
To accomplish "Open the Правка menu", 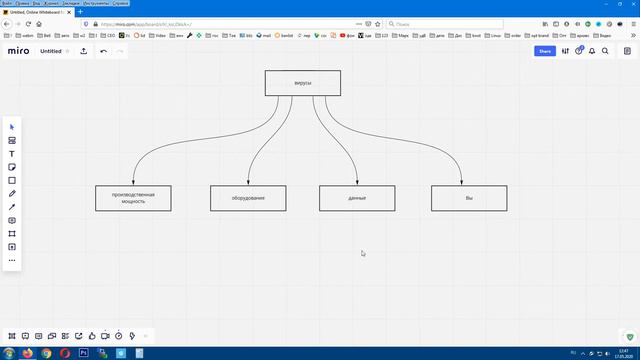I will pos(22,3).
